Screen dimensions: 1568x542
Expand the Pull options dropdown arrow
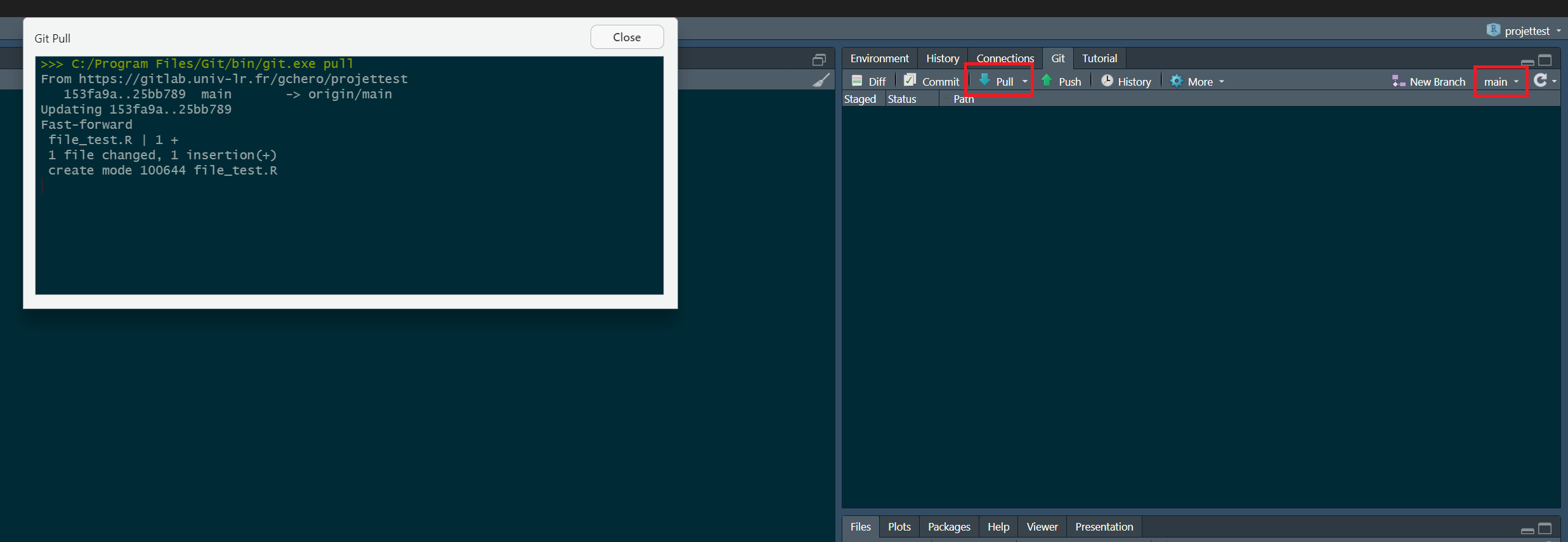tap(1025, 81)
